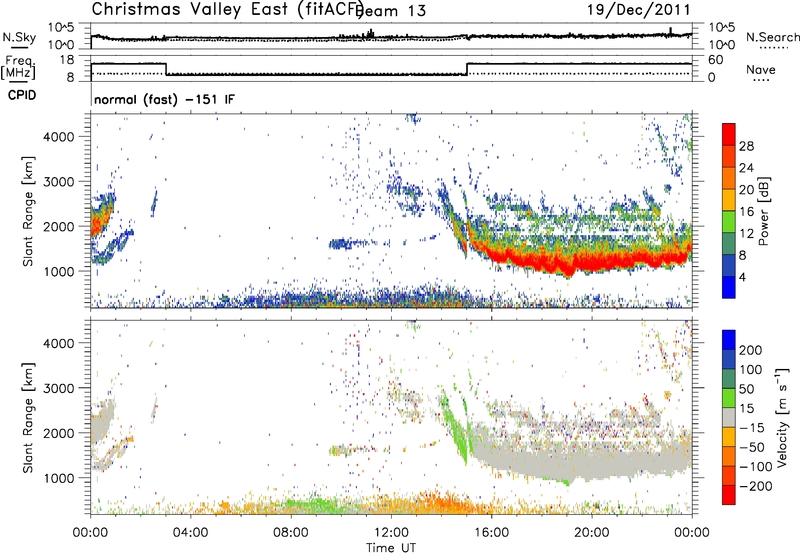Click the '20:00' time axis tick label
Viewport: 800px width, 554px height.
coord(591,533)
